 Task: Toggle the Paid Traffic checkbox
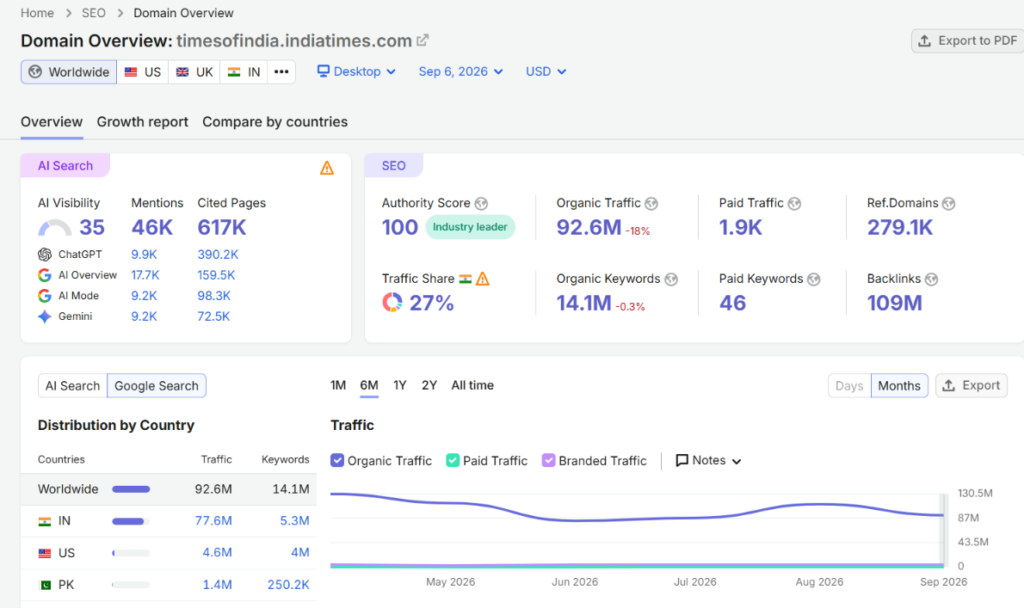[x=453, y=460]
